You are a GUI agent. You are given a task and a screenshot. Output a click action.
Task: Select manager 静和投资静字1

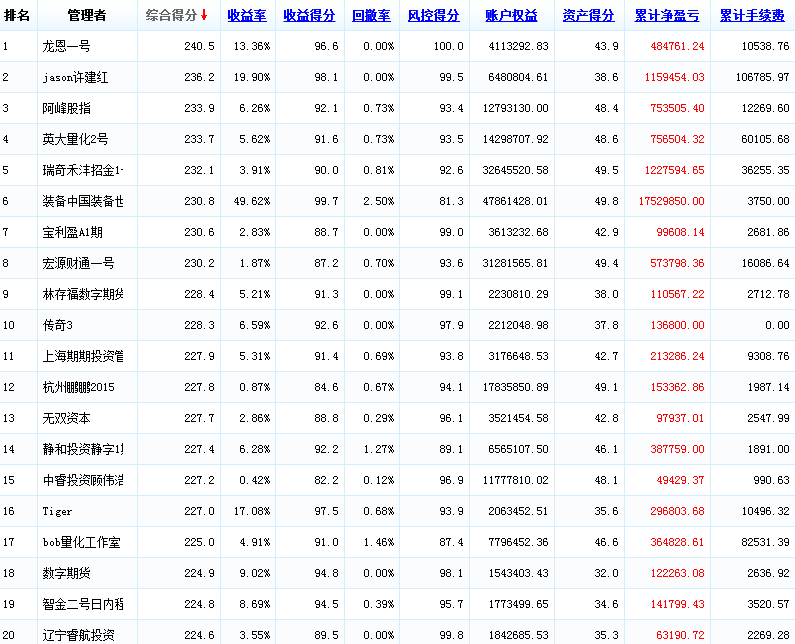83,448
